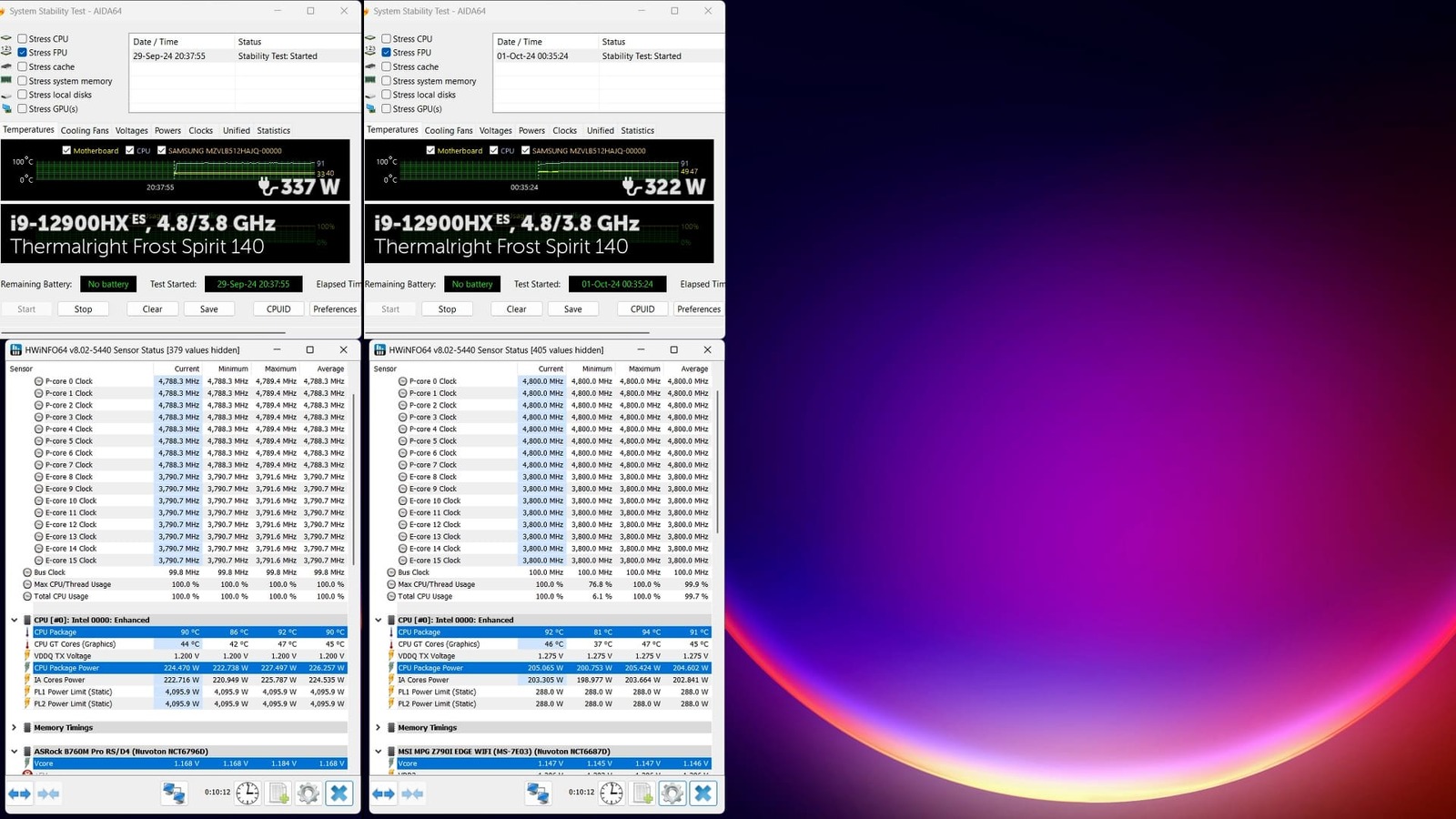The width and height of the screenshot is (1456, 819).
Task: Uncheck Stress FPU in left AIDA64 window
Action: pyautogui.click(x=22, y=53)
